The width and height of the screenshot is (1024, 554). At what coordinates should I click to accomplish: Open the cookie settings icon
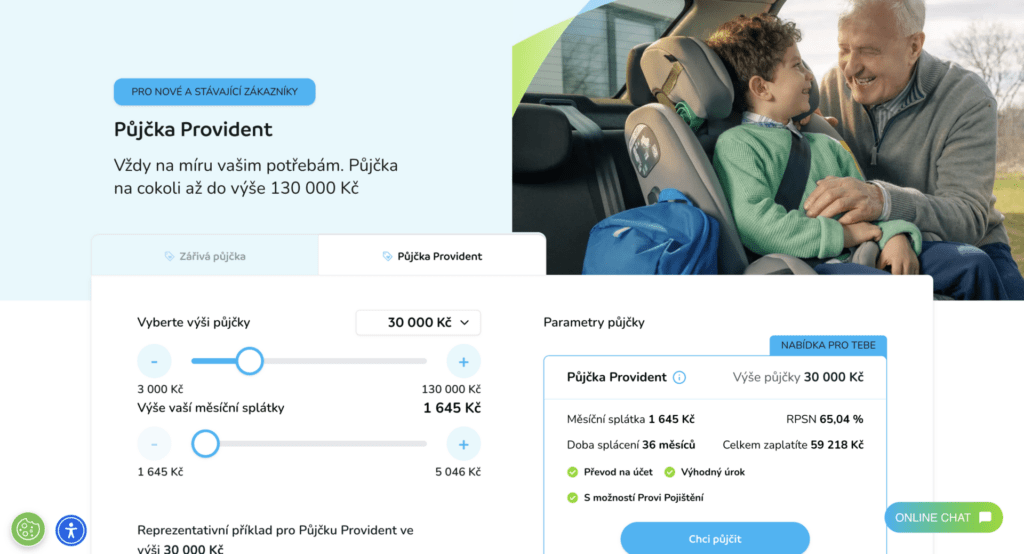pos(28,529)
